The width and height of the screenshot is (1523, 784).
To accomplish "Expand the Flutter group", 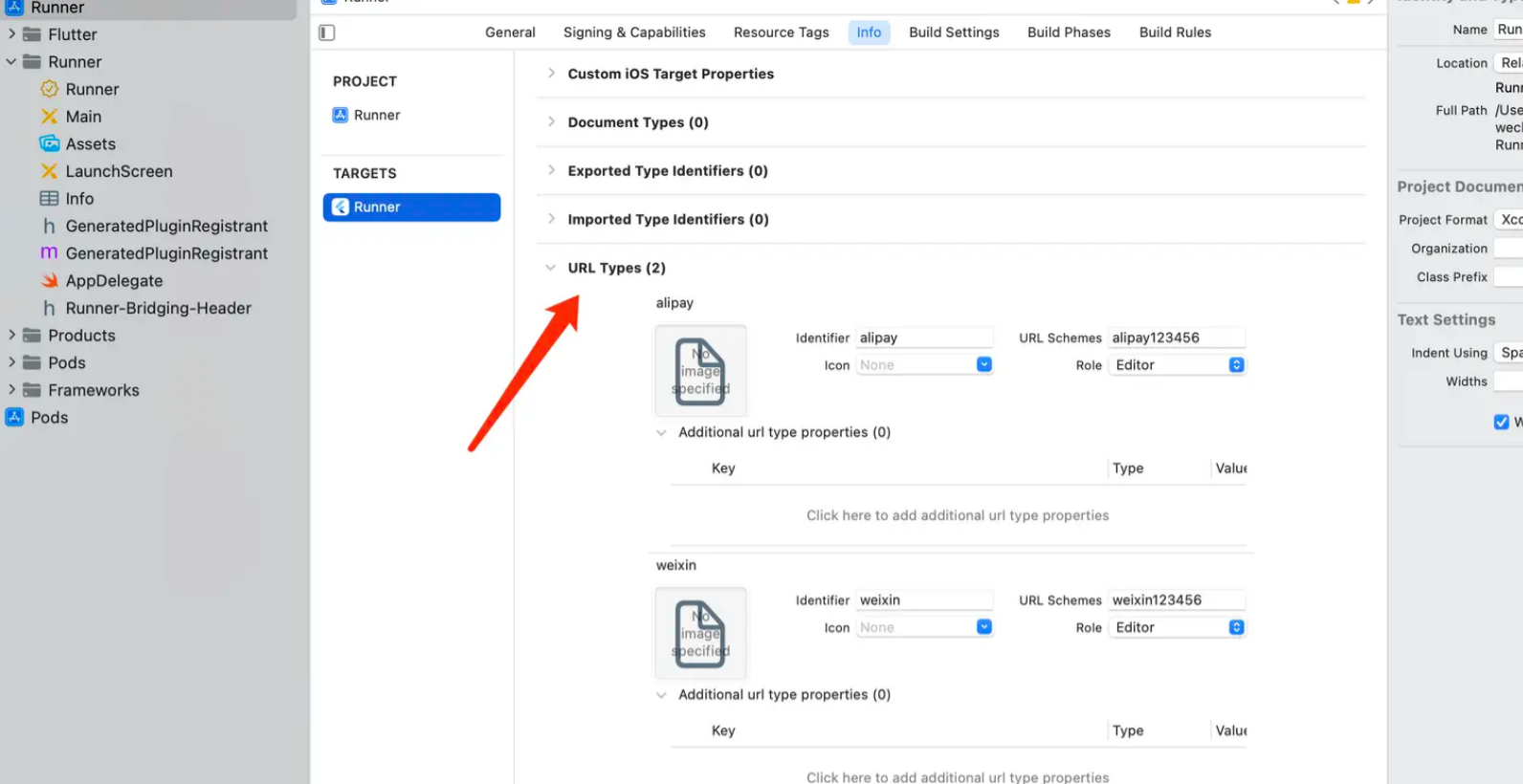I will tap(11, 34).
